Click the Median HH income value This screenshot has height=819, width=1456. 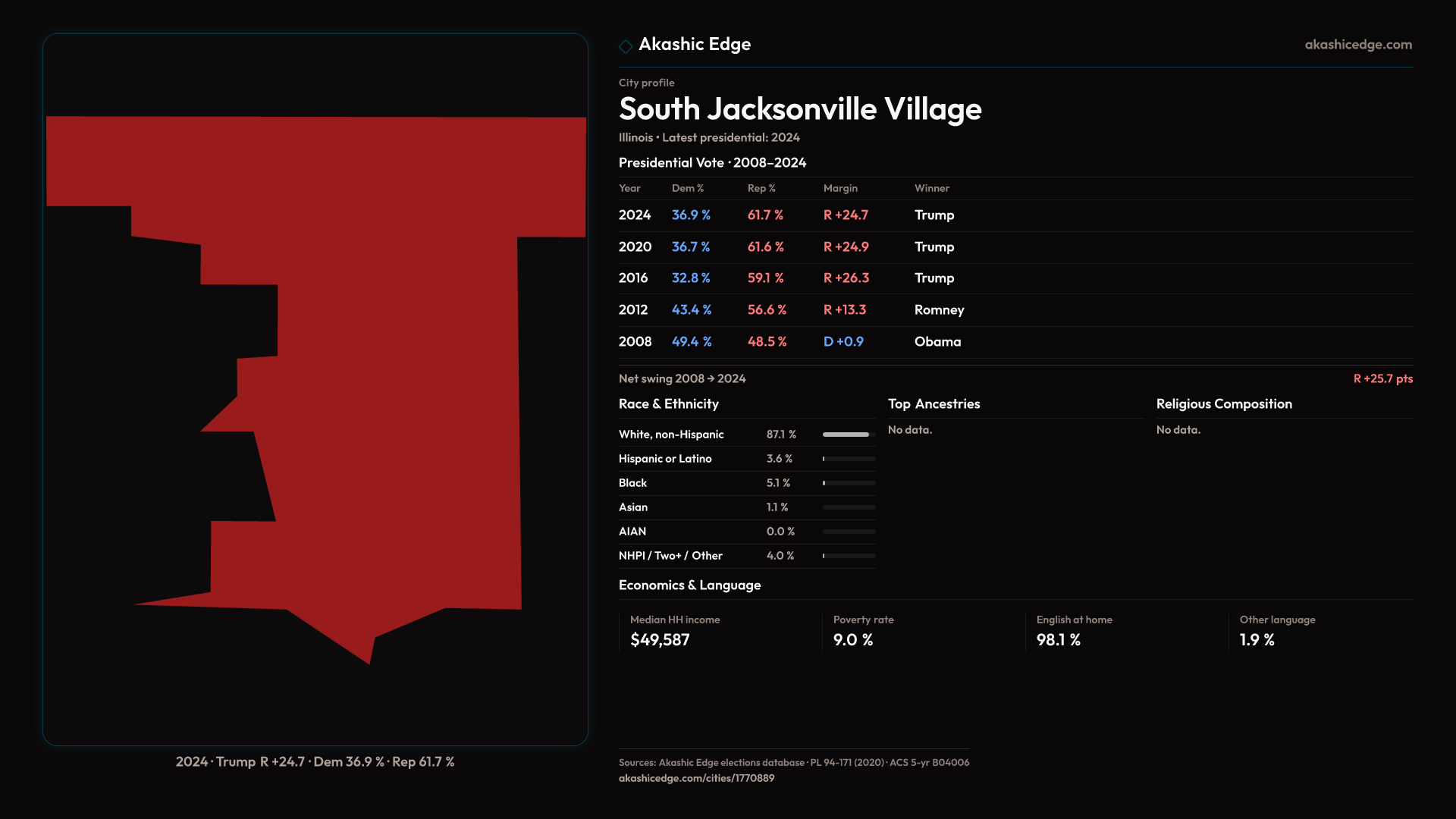point(660,640)
